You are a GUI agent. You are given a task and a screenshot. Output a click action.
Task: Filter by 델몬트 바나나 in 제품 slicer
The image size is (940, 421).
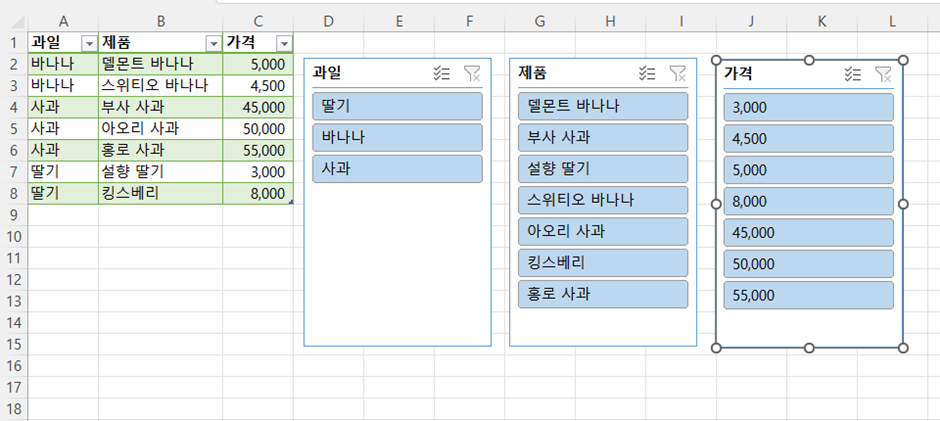[x=603, y=106]
